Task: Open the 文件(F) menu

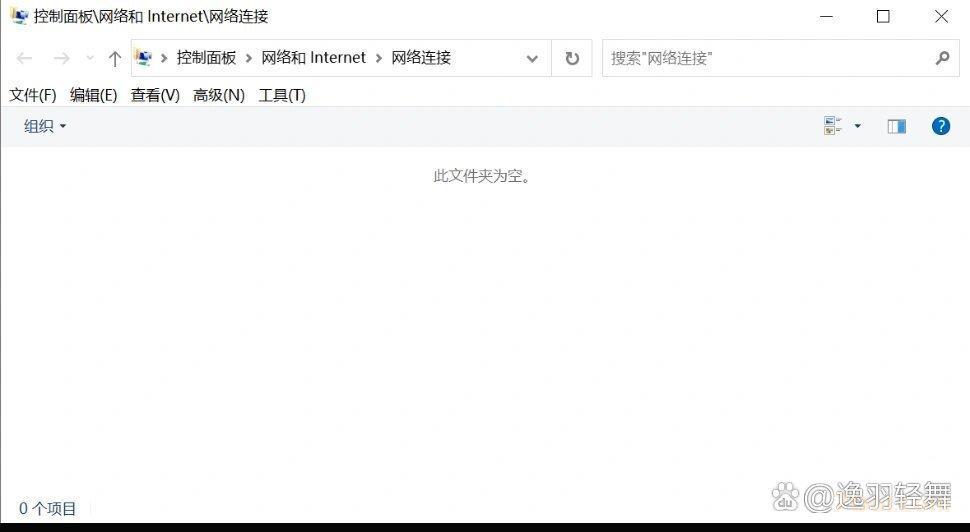Action: click(x=33, y=95)
